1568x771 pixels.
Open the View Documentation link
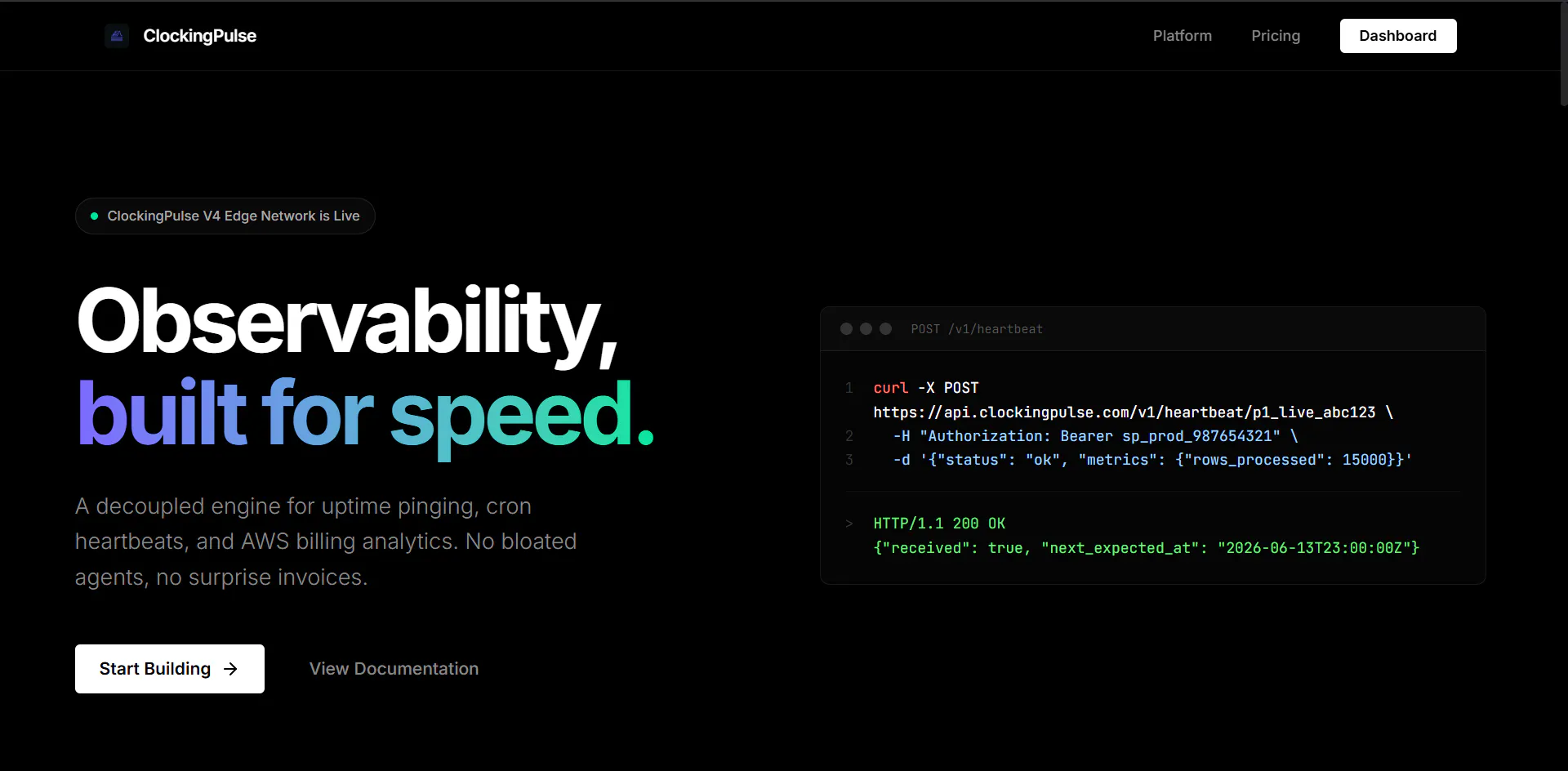point(394,669)
